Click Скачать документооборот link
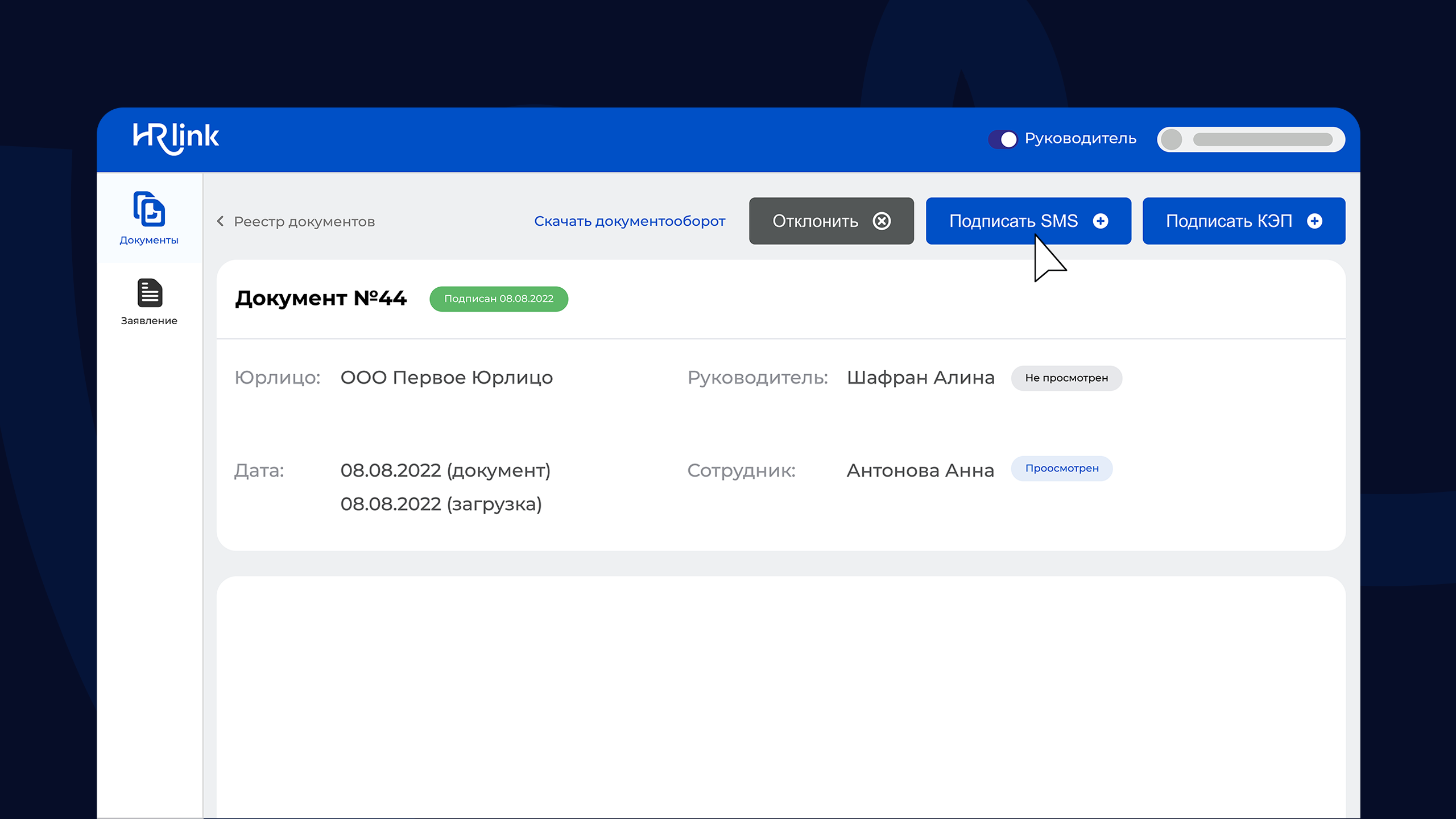Viewport: 1456px width, 819px height. click(630, 221)
